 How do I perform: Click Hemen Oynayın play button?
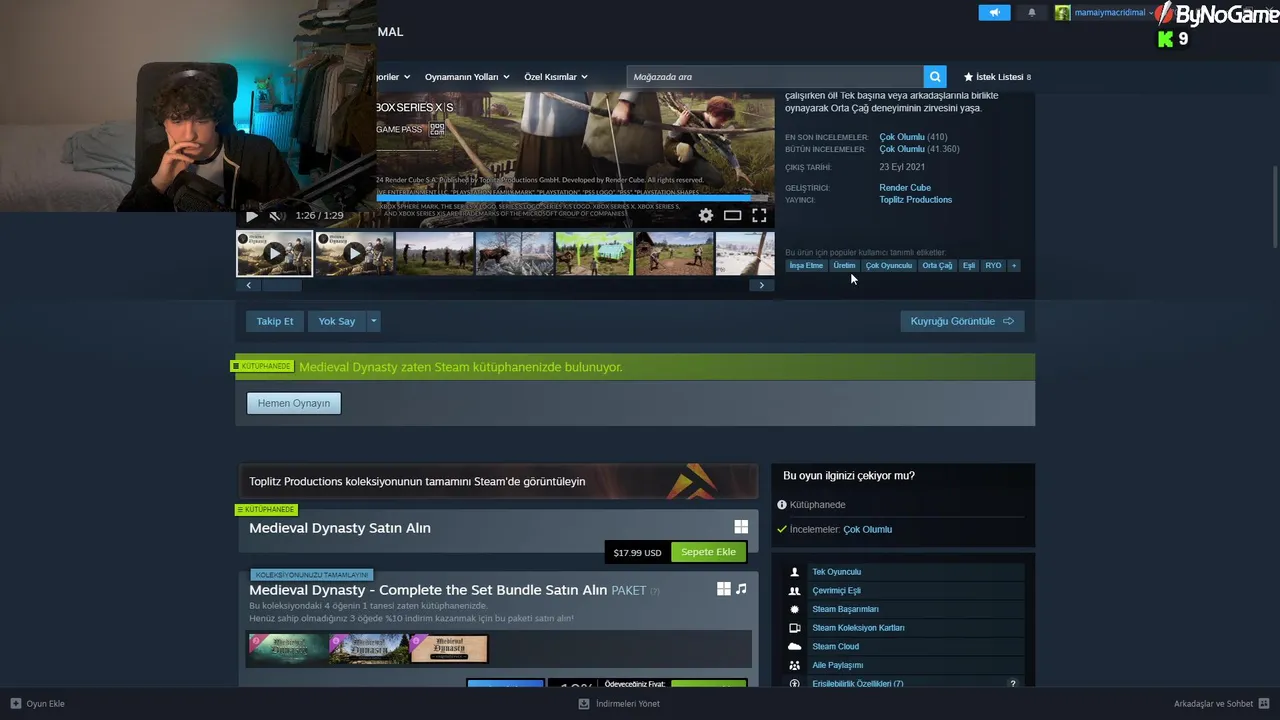click(294, 403)
